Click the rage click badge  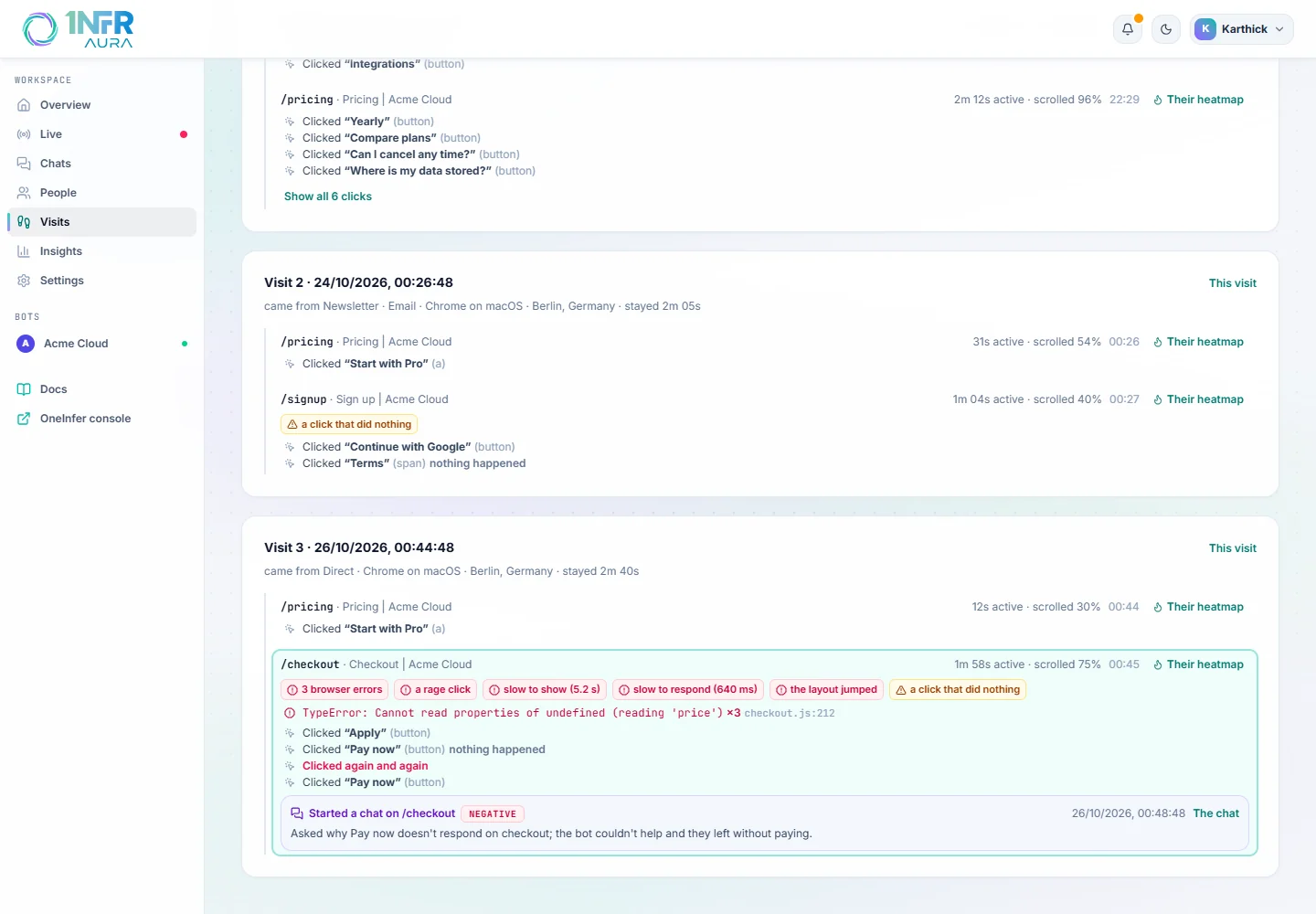[x=435, y=690]
